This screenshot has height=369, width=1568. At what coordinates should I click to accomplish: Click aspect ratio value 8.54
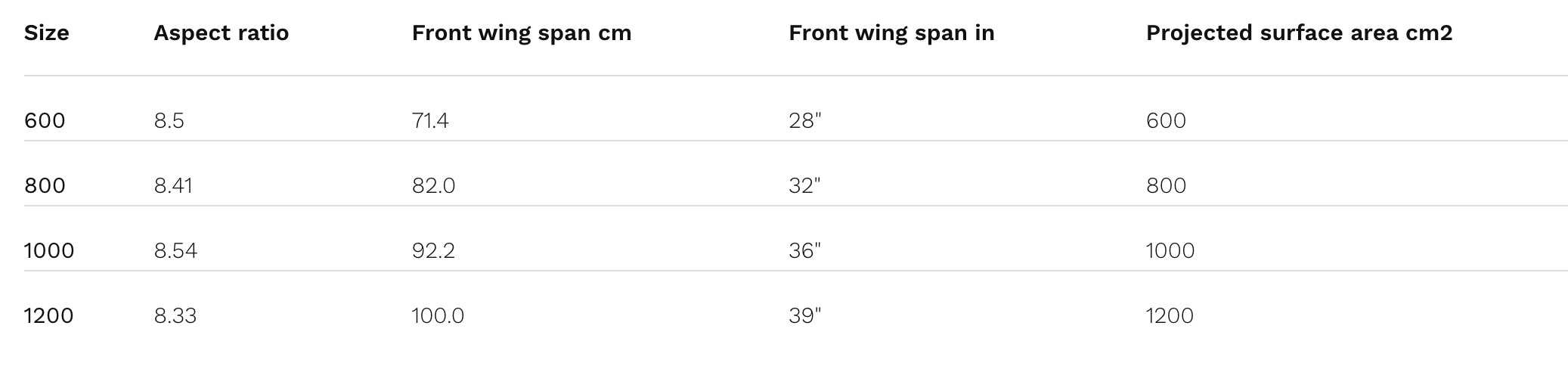click(x=175, y=250)
